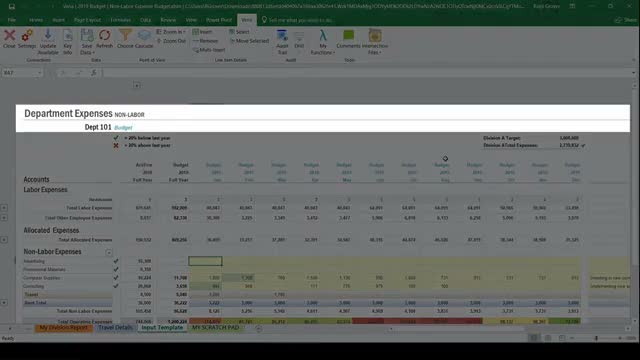The width and height of the screenshot is (640, 360).
Task: Click the Vena Close connection icon
Action: [9, 36]
